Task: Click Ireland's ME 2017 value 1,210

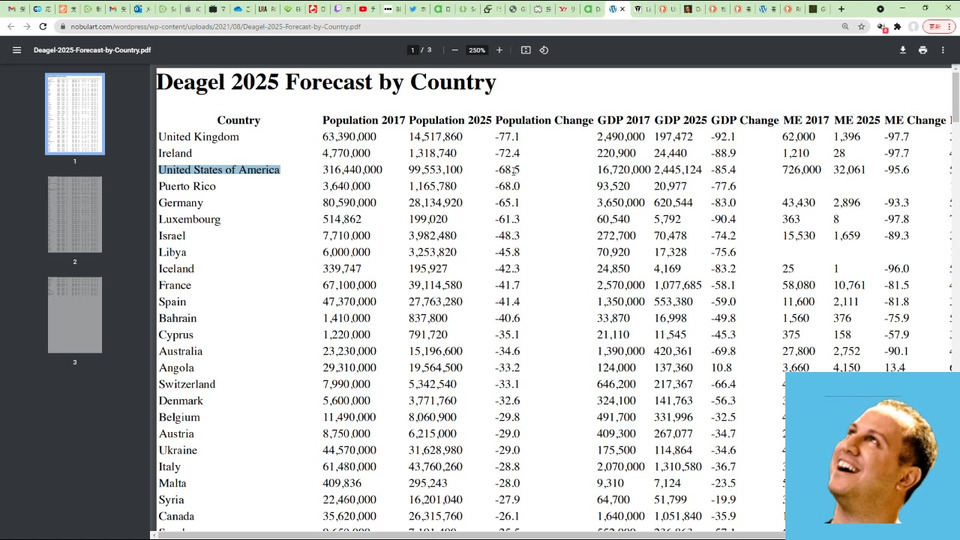Action: 795,153
